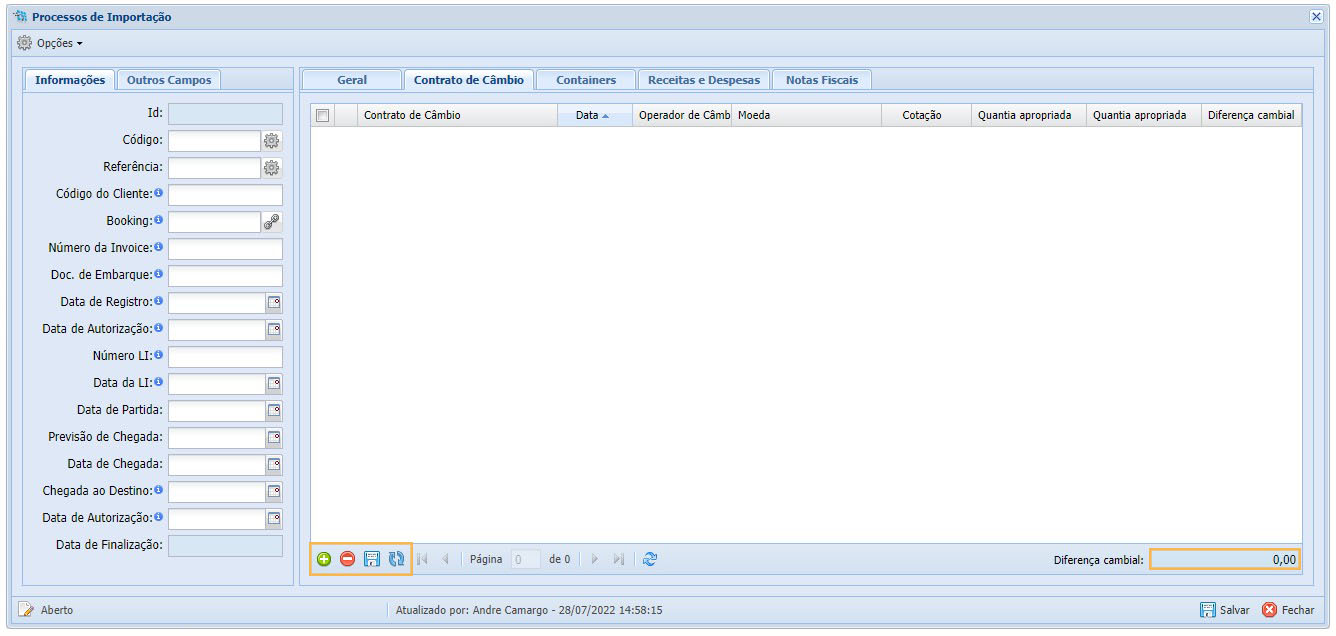The width and height of the screenshot is (1336, 636).
Task: Click info icon beside Número da Invoice
Action: coord(159,246)
